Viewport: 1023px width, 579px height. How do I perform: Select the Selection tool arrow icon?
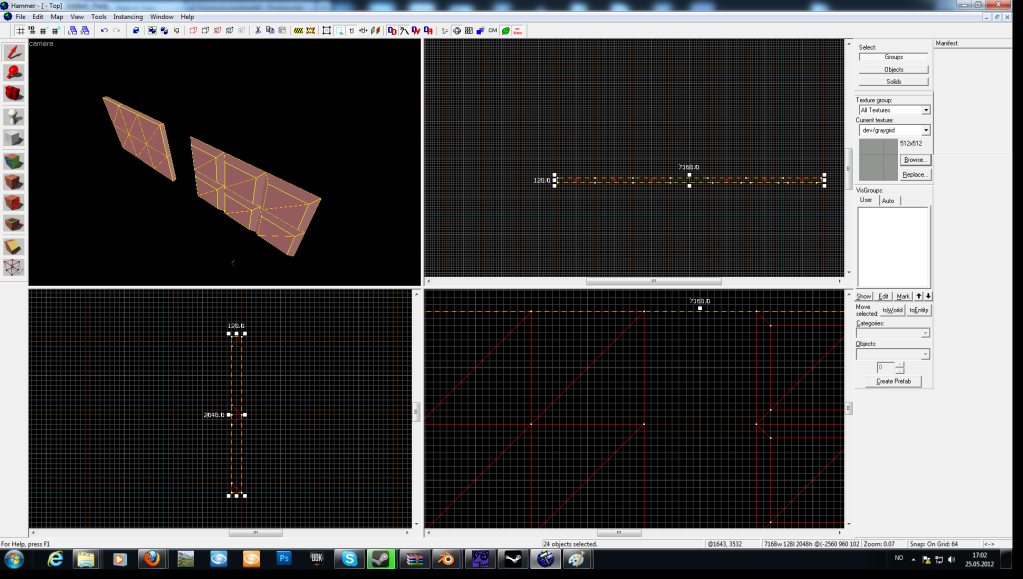pyautogui.click(x=14, y=51)
